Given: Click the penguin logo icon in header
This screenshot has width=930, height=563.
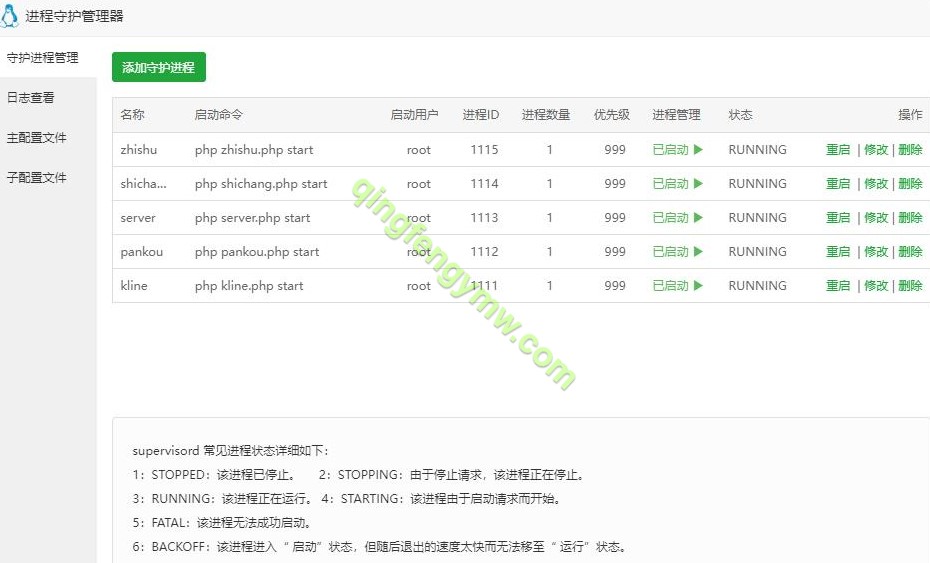Looking at the screenshot, I should [x=12, y=17].
